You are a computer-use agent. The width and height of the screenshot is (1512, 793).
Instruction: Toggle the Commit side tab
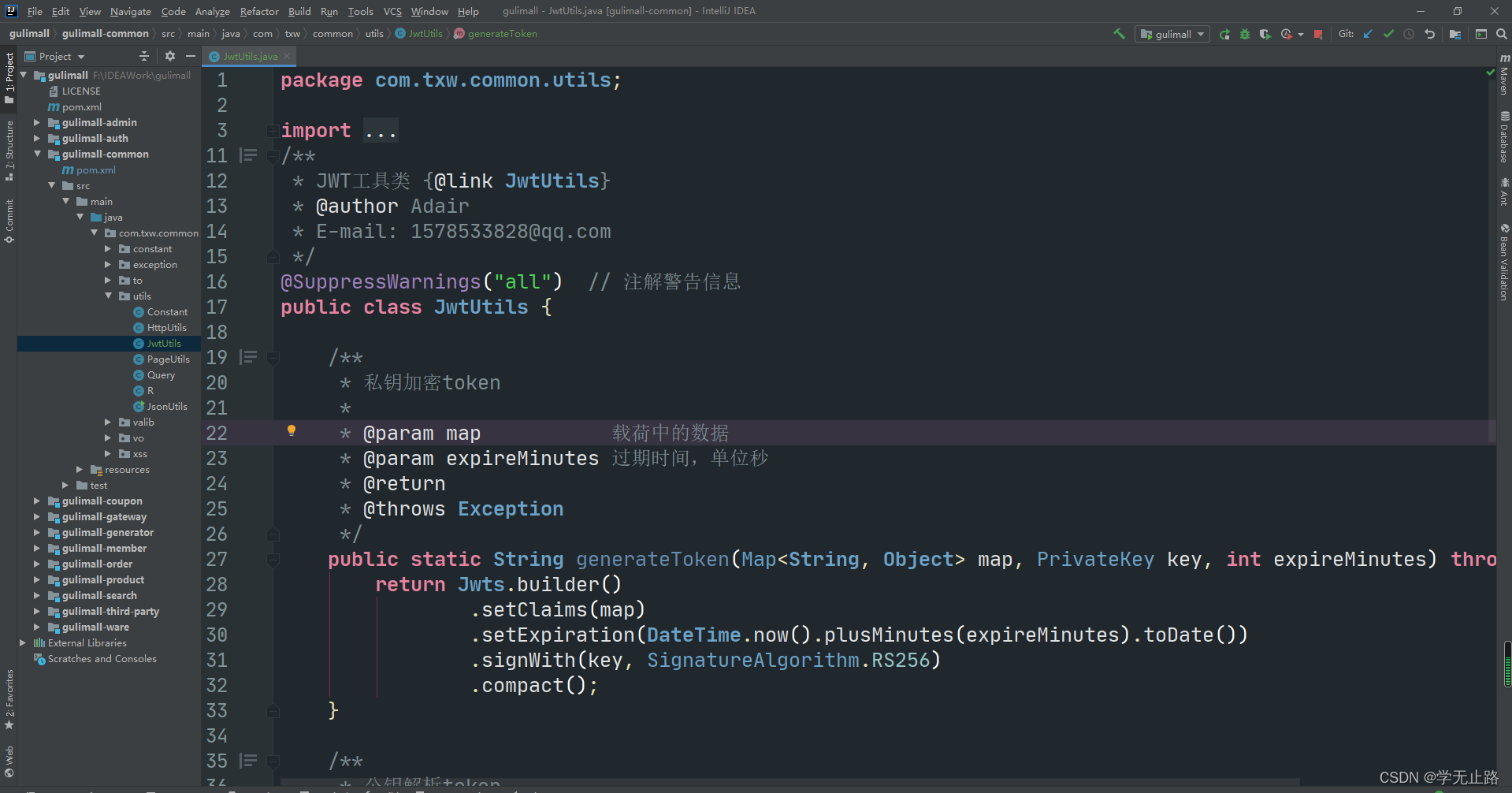[9, 222]
